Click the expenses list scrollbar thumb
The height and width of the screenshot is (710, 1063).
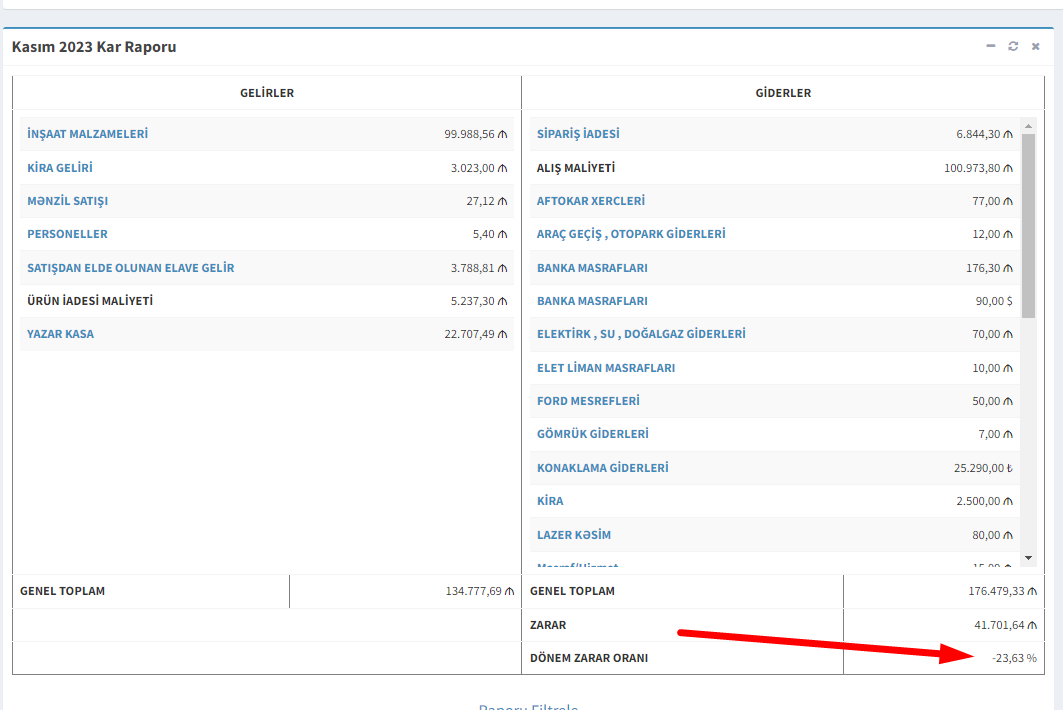(x=1028, y=225)
